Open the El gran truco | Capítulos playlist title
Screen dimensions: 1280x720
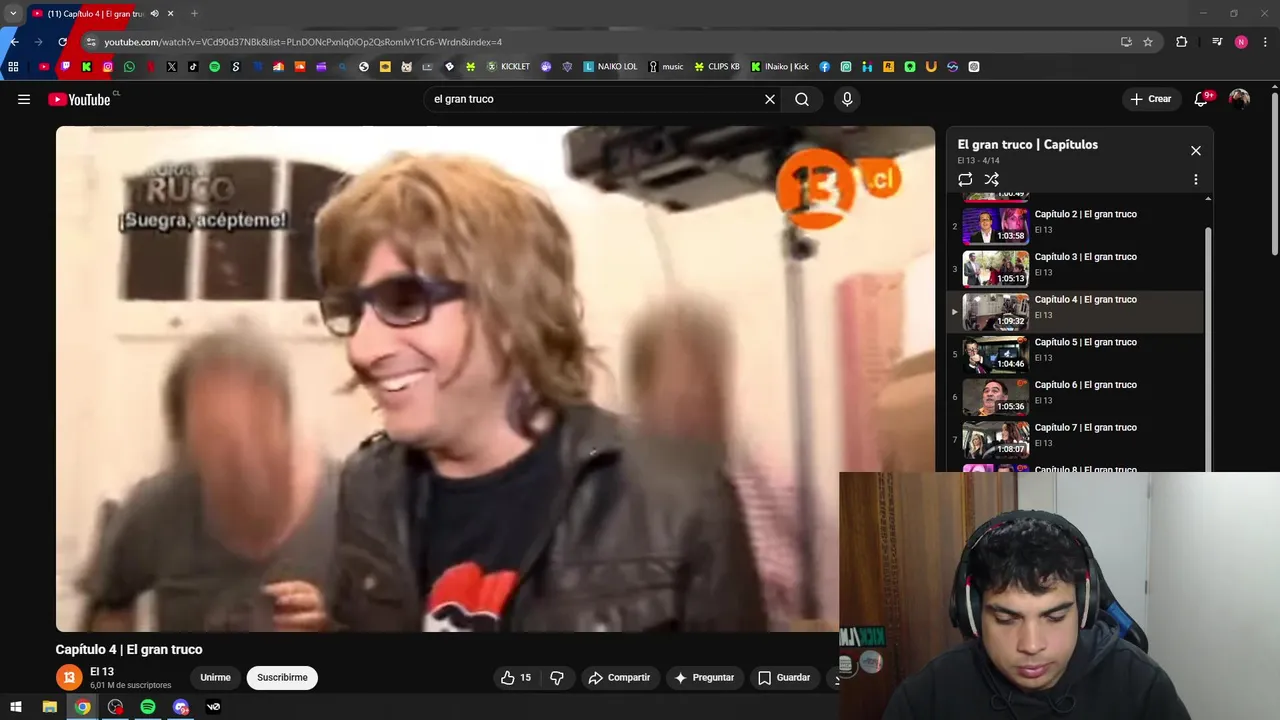tap(1028, 144)
